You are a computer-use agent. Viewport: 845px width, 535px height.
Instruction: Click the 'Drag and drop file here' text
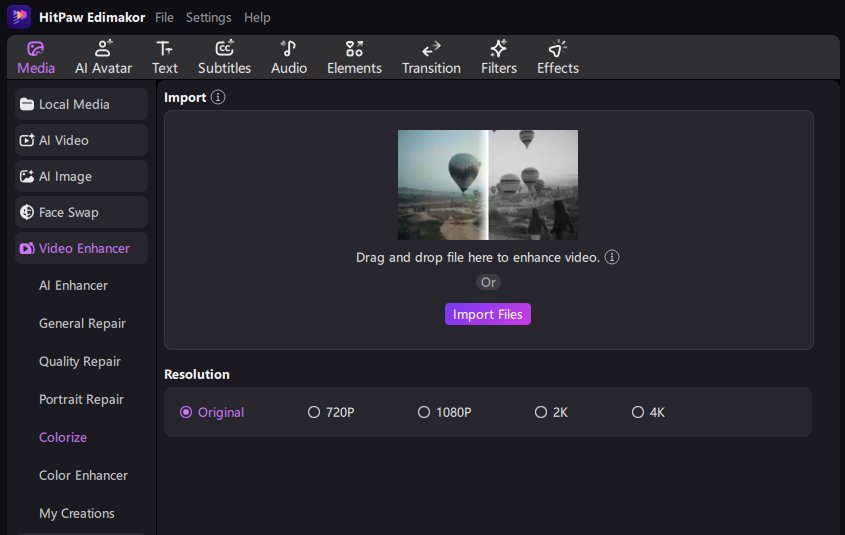(x=477, y=258)
